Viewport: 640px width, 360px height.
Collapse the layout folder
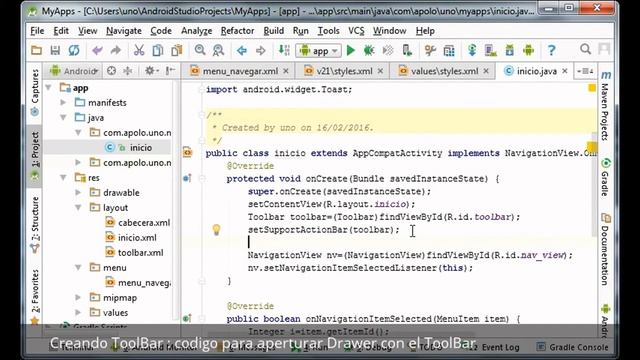coord(78,208)
